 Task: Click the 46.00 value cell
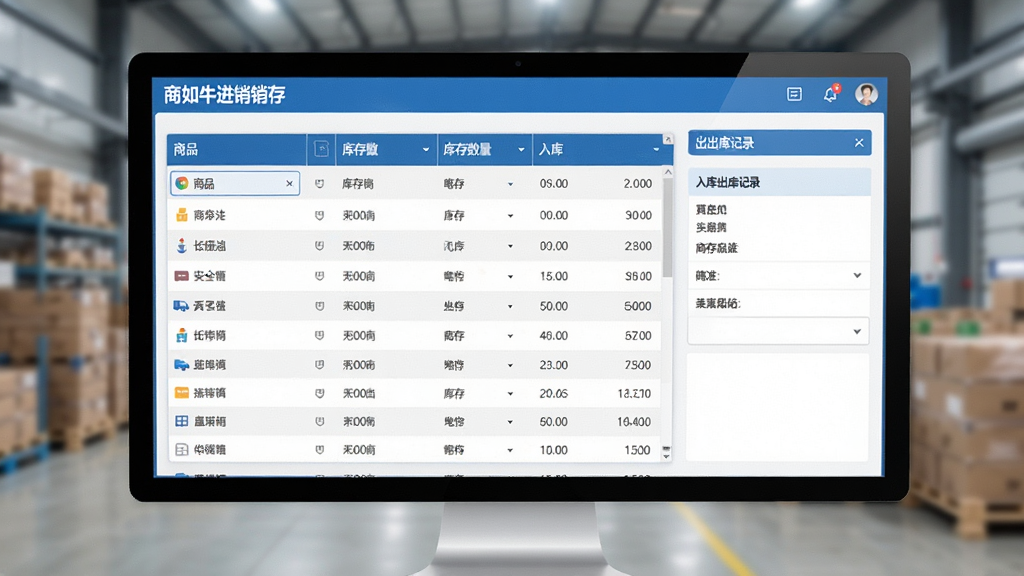[553, 335]
